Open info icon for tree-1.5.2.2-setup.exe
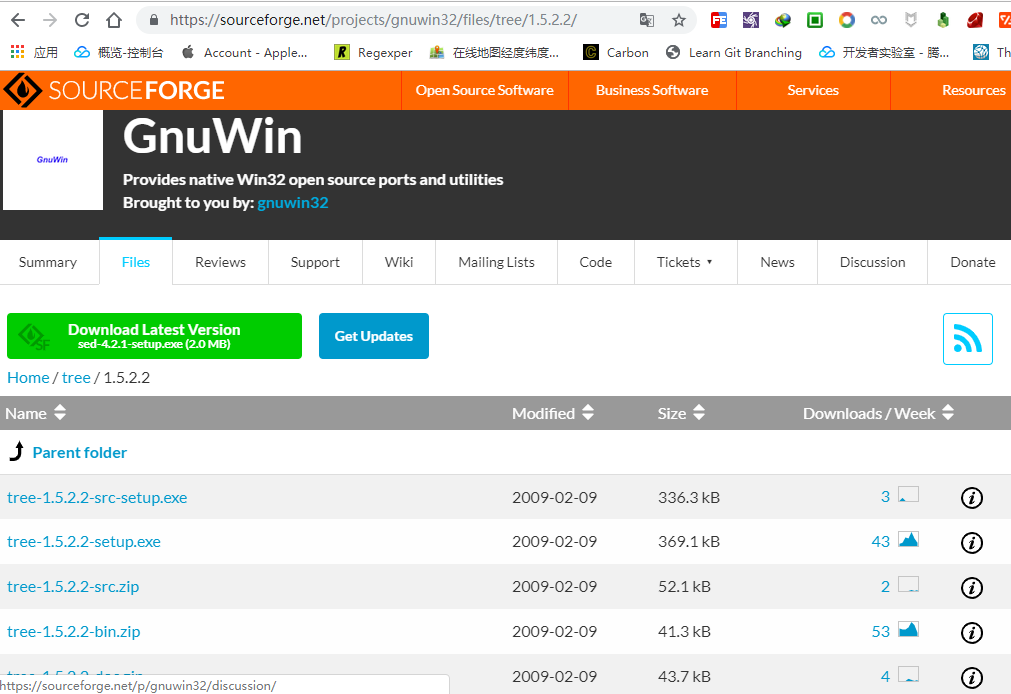 (x=971, y=543)
